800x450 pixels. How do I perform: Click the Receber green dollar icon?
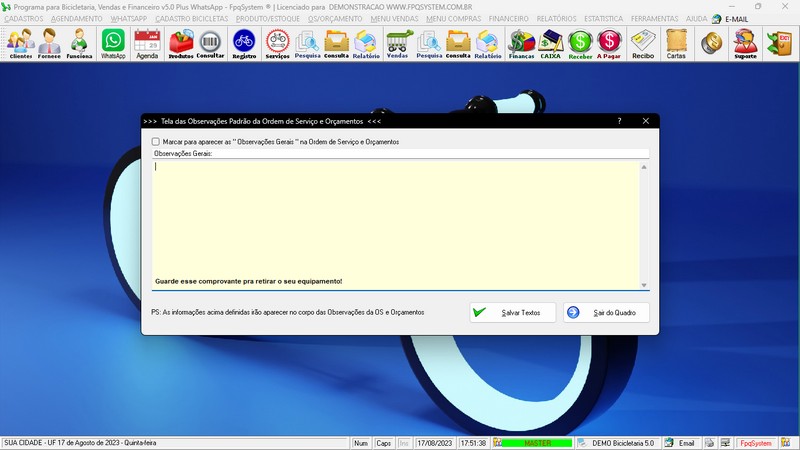580,43
